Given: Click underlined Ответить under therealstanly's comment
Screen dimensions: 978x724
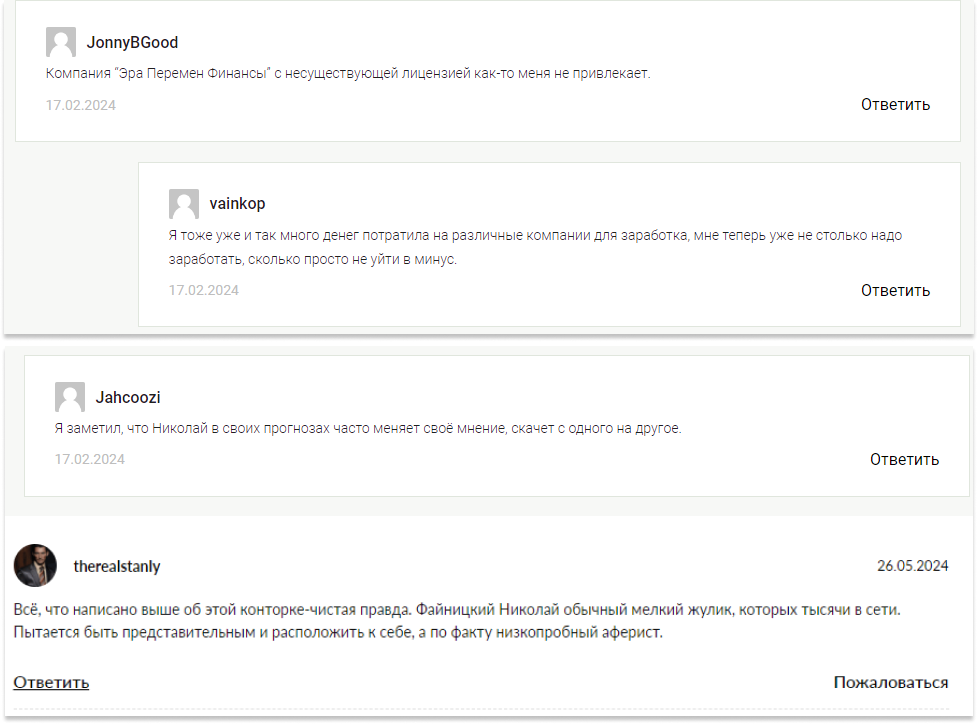Looking at the screenshot, I should coord(51,682).
